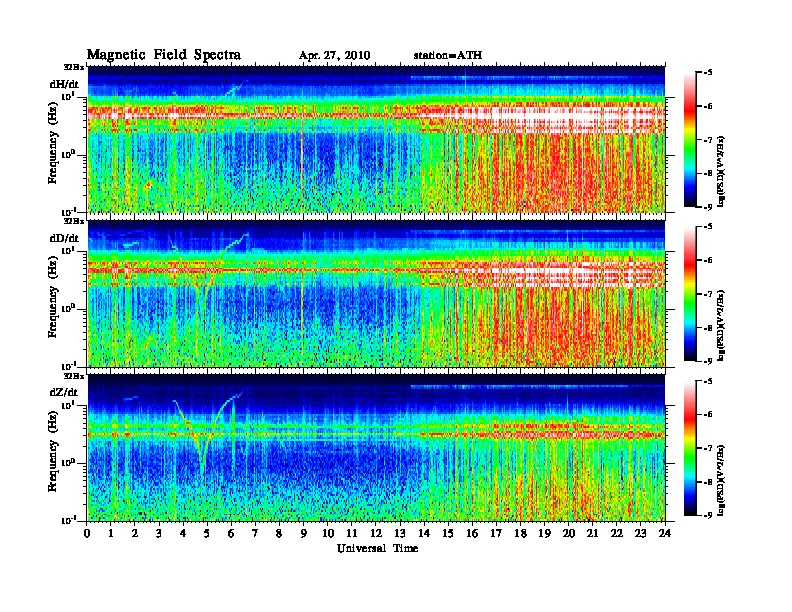The image size is (792, 612).
Task: Click the "-7" value on dD/dt color scale
Action: click(708, 294)
